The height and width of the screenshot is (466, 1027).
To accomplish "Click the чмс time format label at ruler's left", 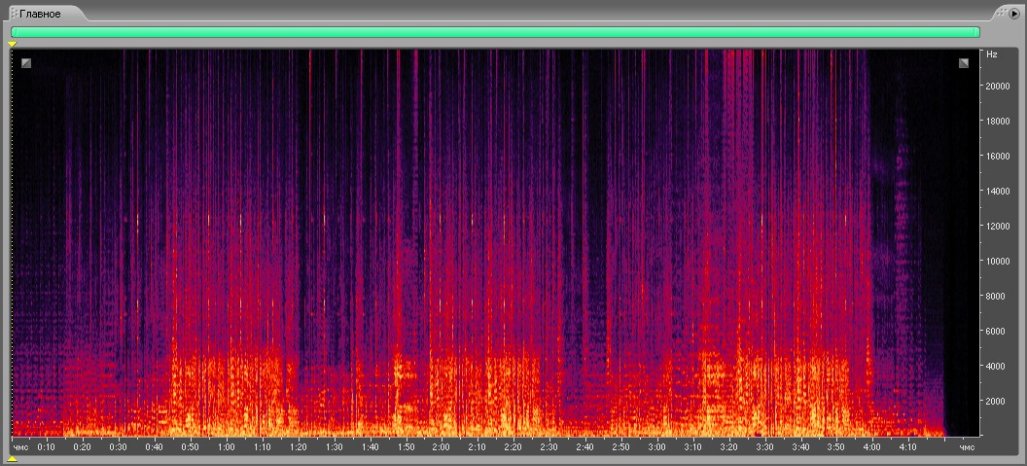I will (20, 446).
